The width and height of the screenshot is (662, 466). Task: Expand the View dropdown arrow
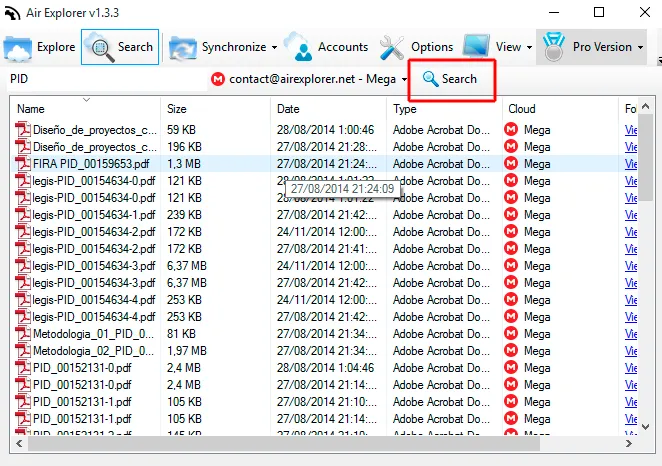(x=529, y=47)
